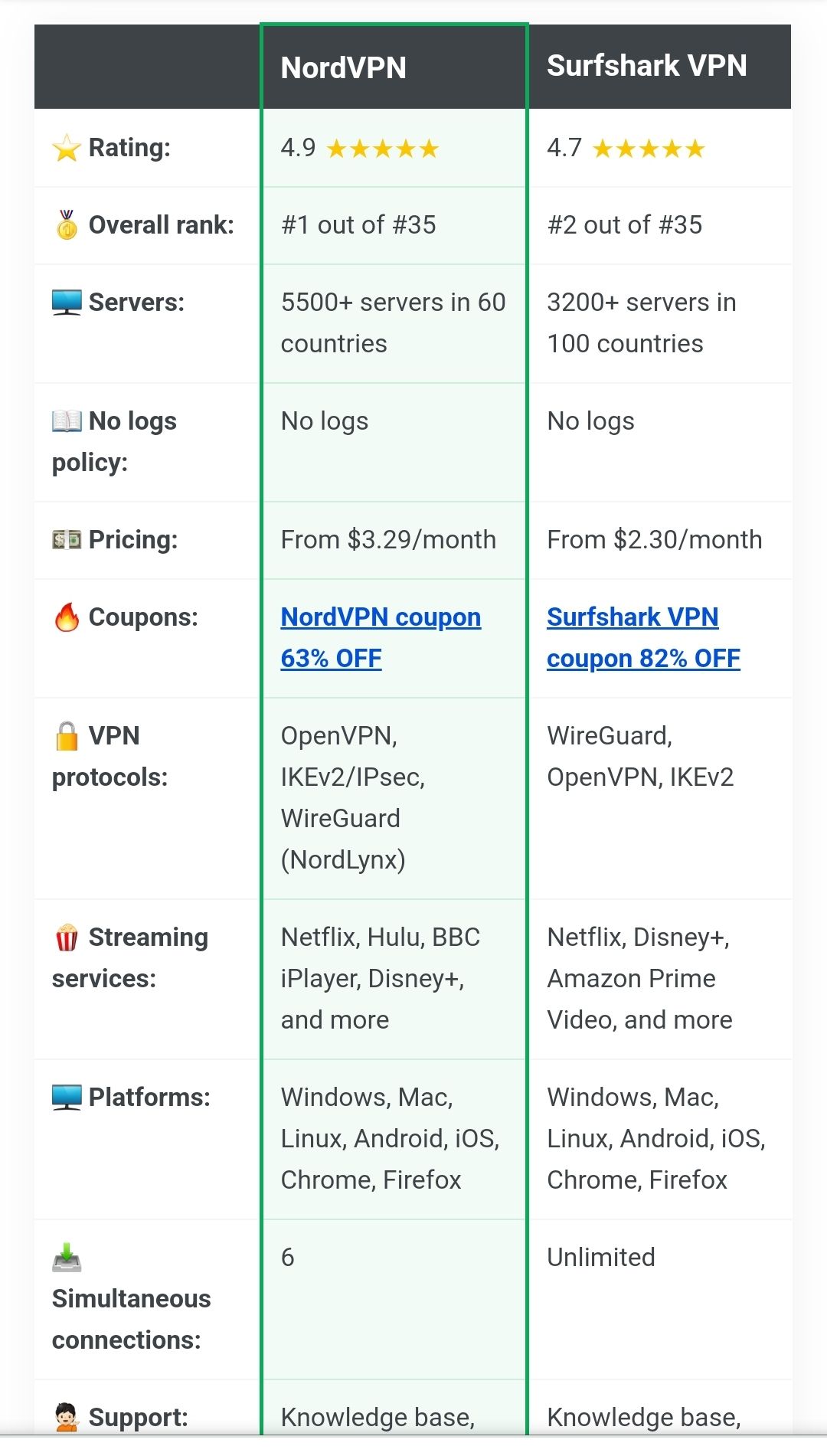This screenshot has height=1456, width=827.
Task: Click the padlock icon beside VPN protocols
Action: tap(67, 736)
